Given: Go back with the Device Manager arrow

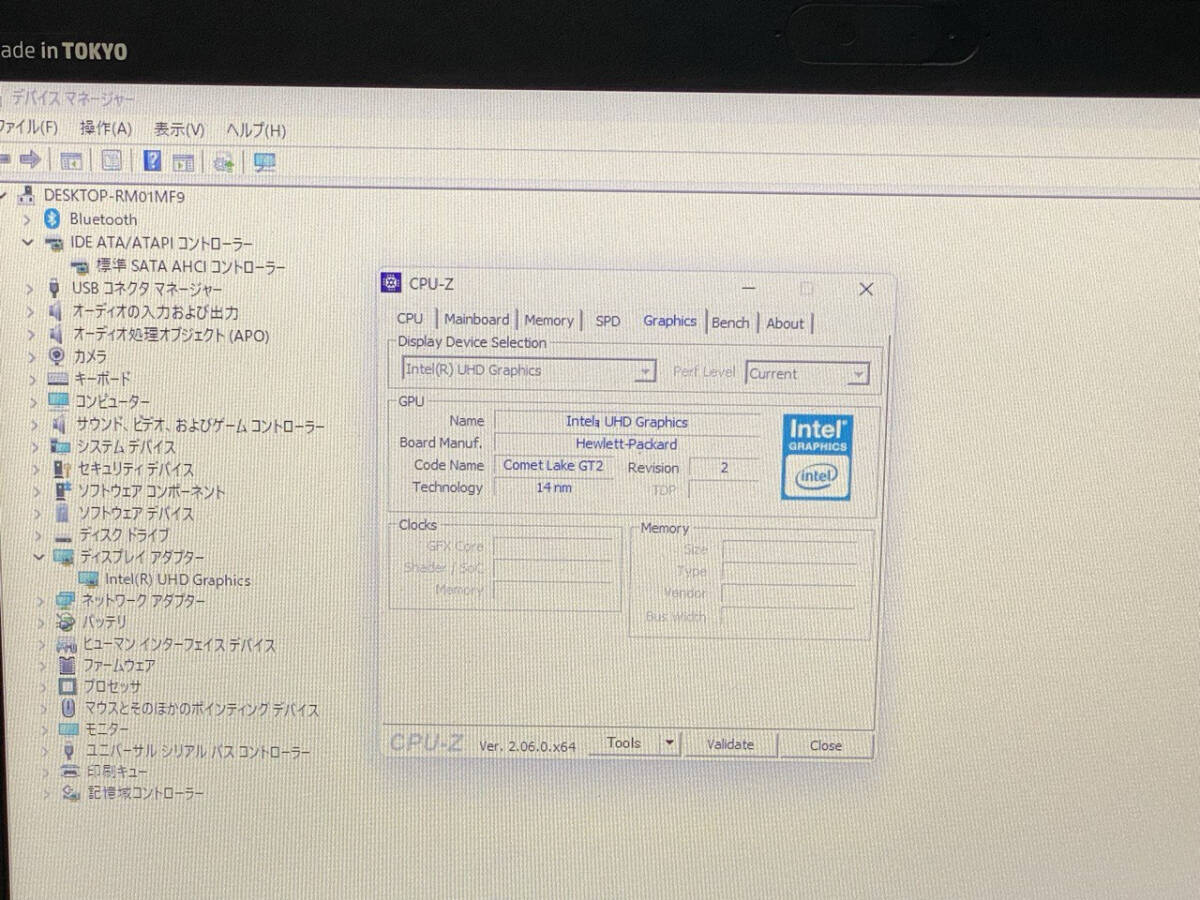Looking at the screenshot, I should pos(3,159).
